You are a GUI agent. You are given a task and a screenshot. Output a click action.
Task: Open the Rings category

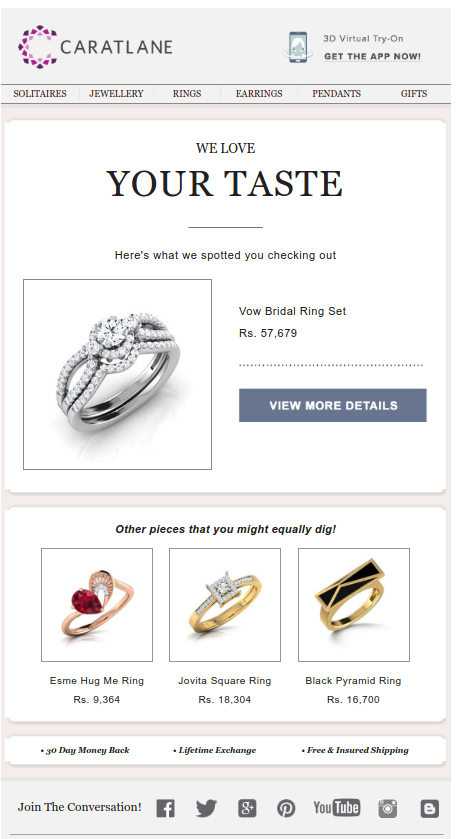coord(187,94)
